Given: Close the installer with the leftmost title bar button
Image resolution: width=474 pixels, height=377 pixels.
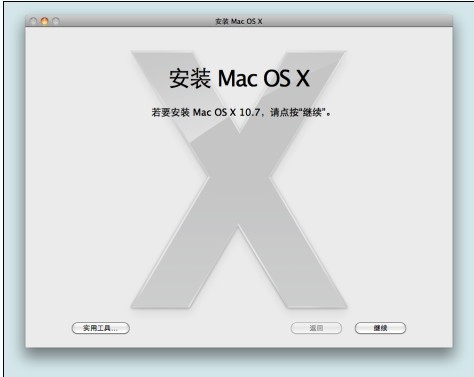Looking at the screenshot, I should tap(33, 21).
